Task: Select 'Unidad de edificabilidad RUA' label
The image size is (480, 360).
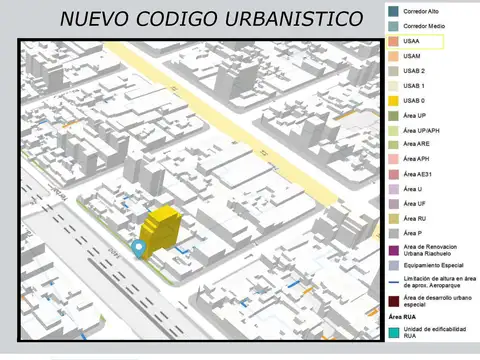Action: point(435,333)
